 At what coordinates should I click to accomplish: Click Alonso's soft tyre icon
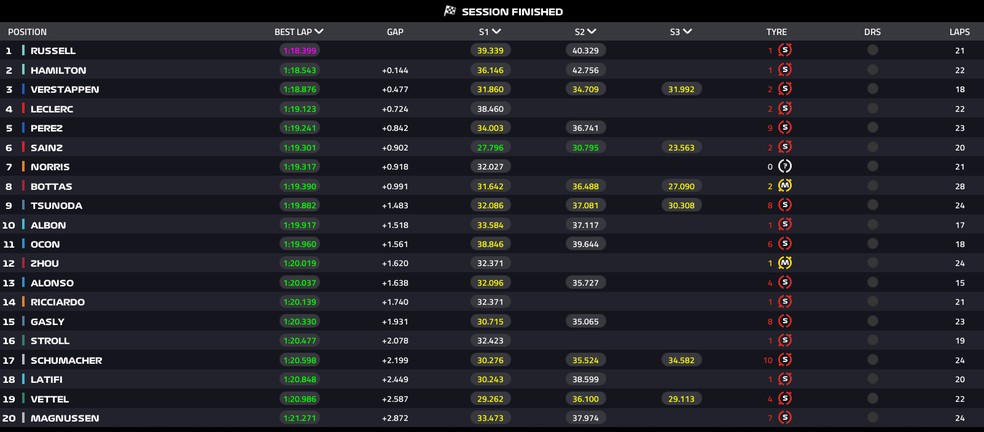tap(784, 283)
